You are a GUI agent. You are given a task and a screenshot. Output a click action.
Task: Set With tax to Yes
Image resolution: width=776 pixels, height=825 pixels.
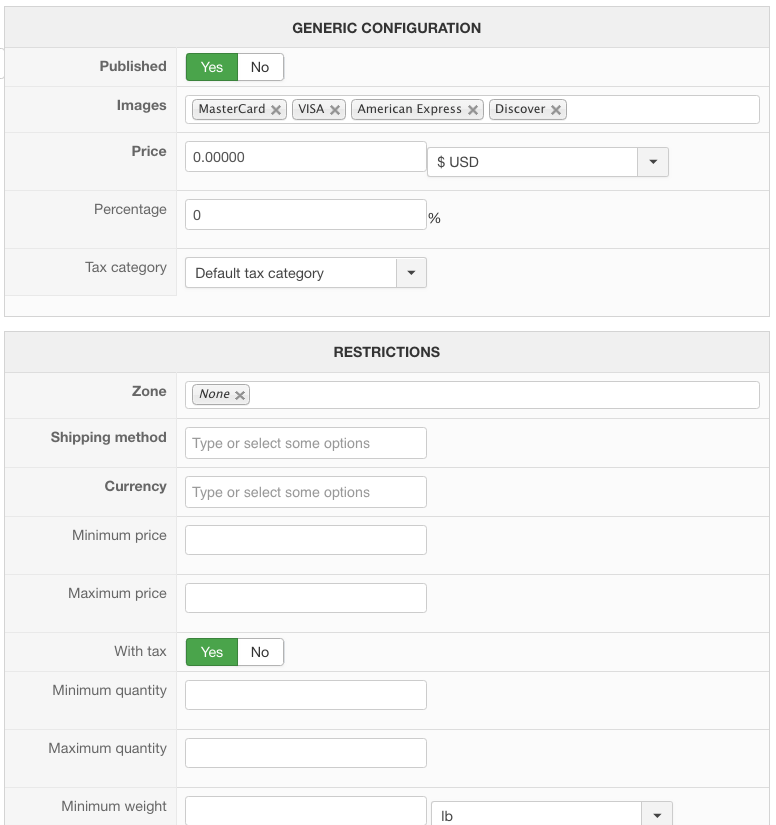(x=212, y=652)
